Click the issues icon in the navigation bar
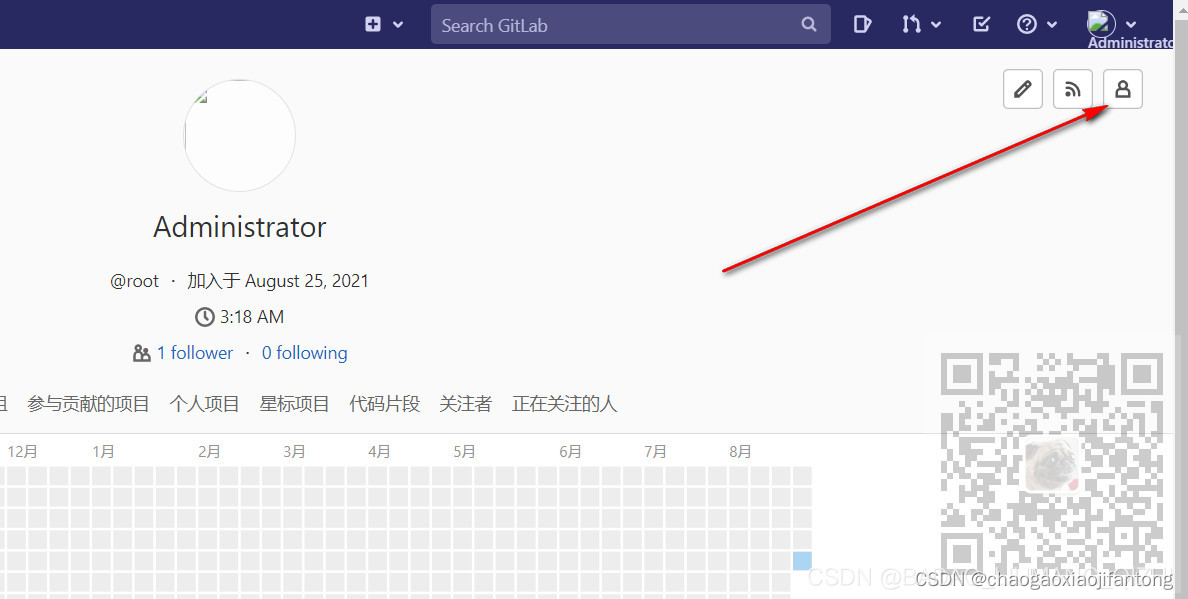 [x=861, y=23]
